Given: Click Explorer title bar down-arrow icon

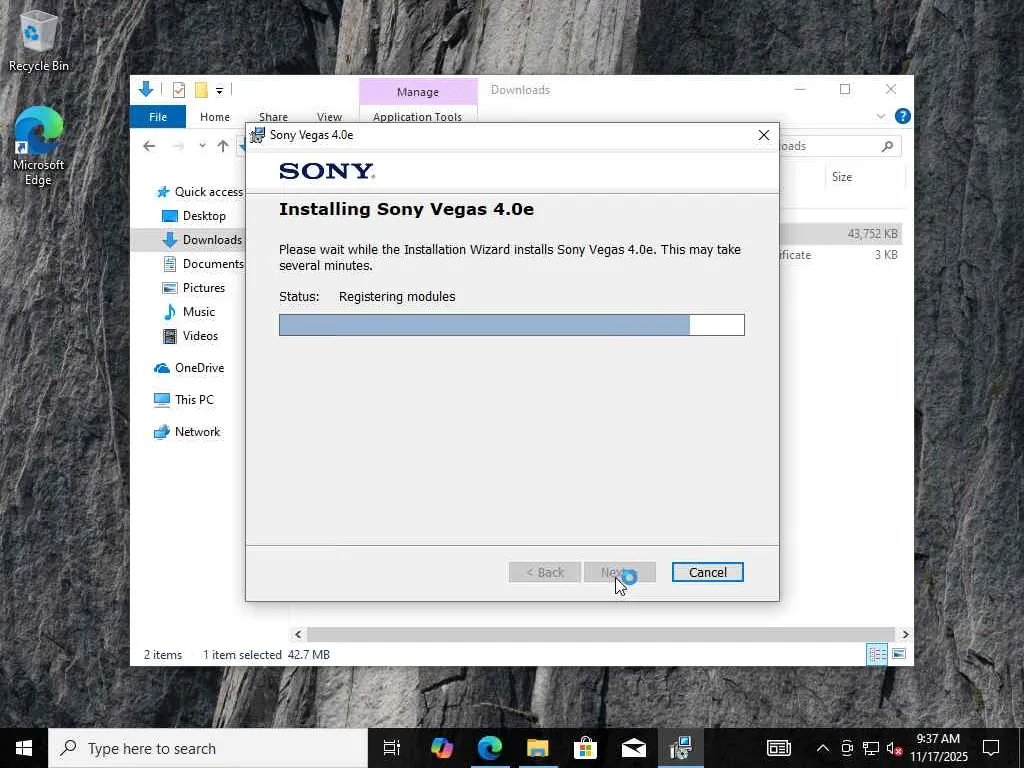Looking at the screenshot, I should (x=146, y=89).
